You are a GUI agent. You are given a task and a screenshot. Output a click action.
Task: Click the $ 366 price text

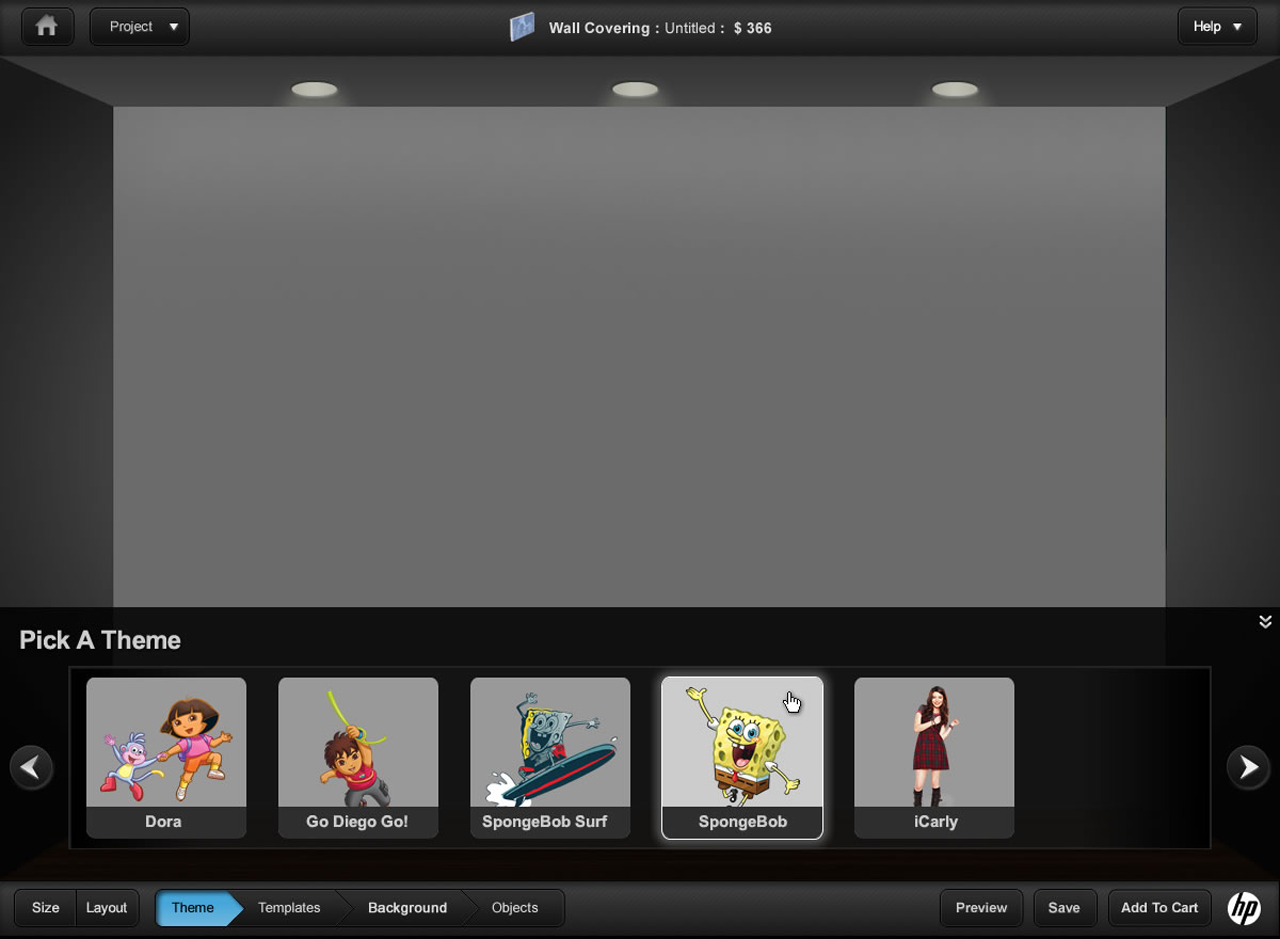pyautogui.click(x=753, y=28)
